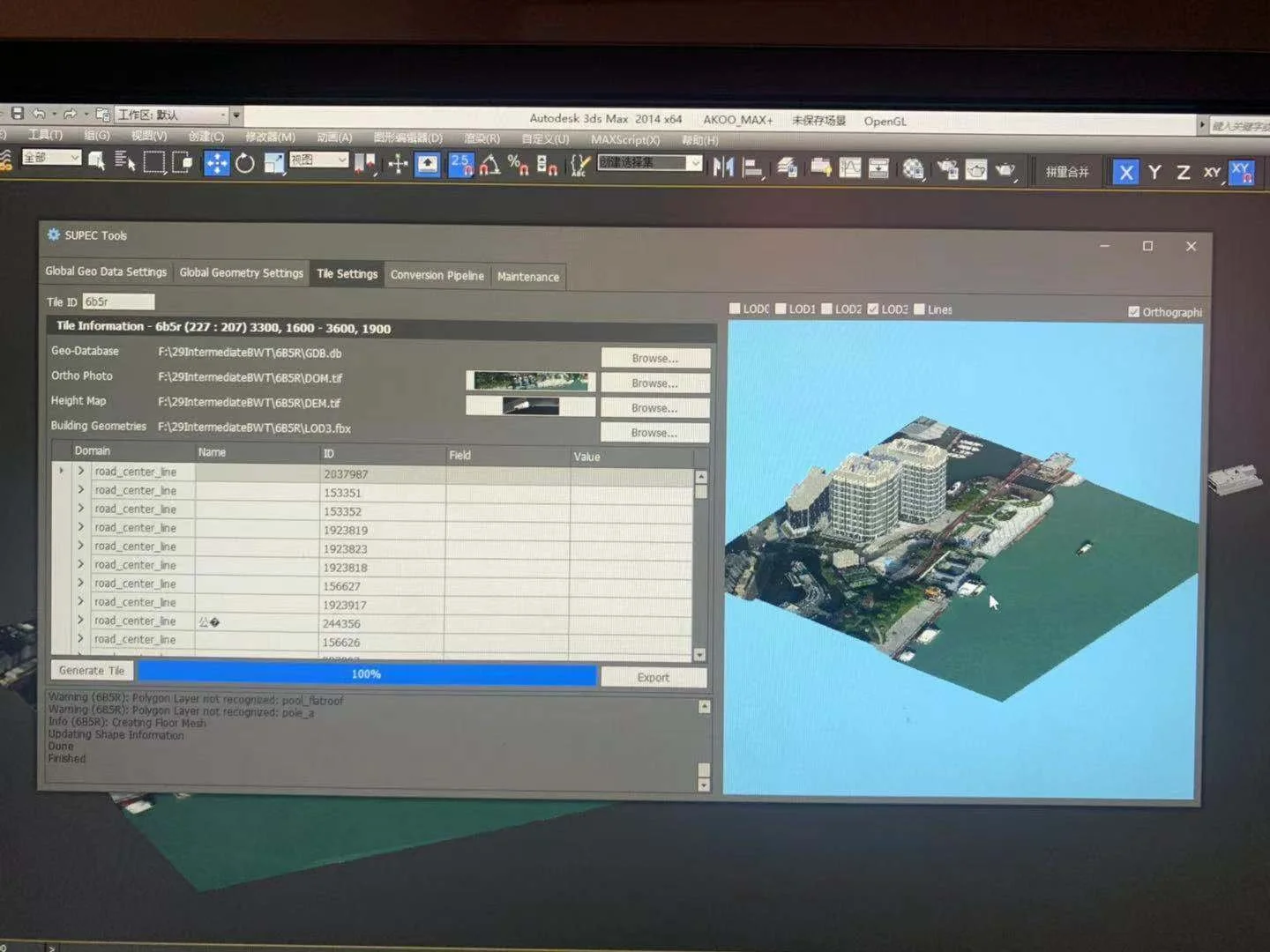The width and height of the screenshot is (1270, 952).
Task: Expand the road_center_line row with ID 2037987
Action: point(81,471)
